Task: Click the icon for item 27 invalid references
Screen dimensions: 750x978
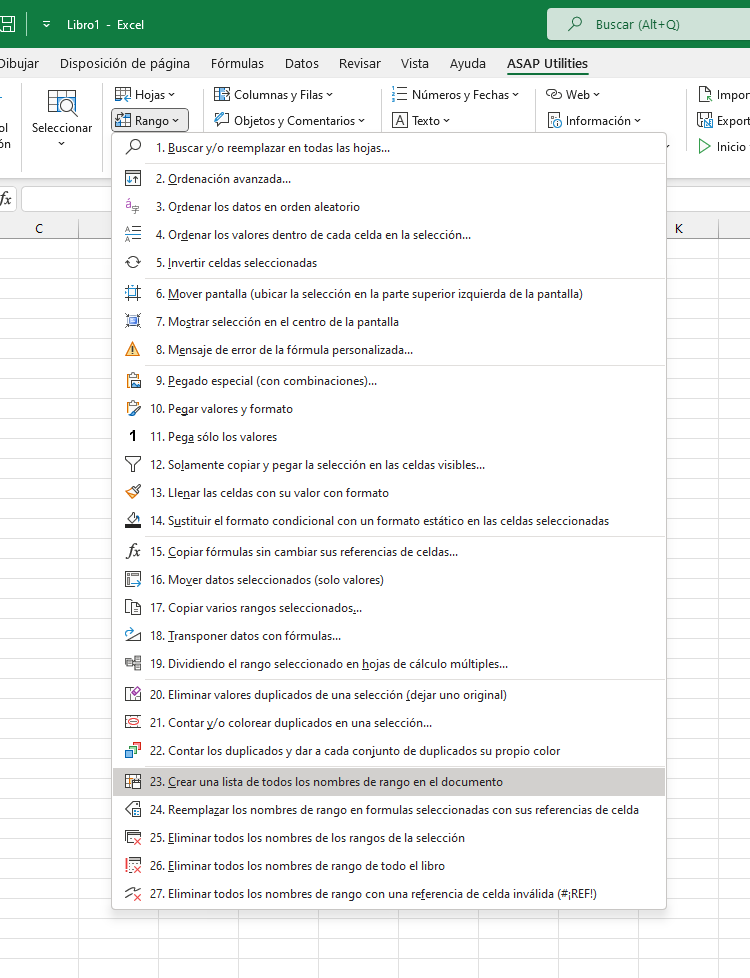Action: pyautogui.click(x=133, y=894)
